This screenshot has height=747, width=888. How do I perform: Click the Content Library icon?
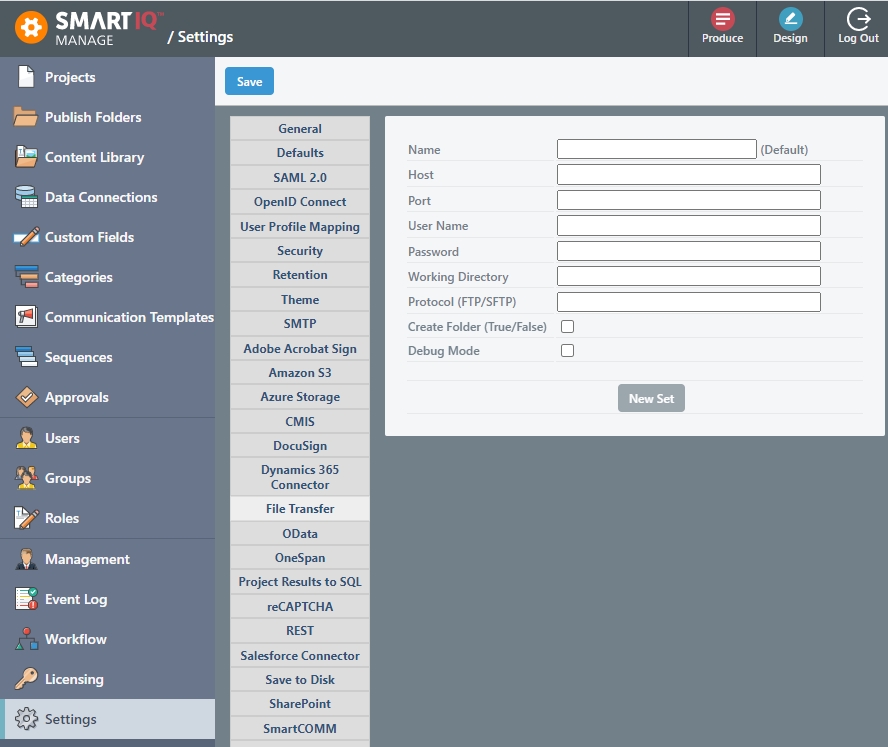[26, 157]
